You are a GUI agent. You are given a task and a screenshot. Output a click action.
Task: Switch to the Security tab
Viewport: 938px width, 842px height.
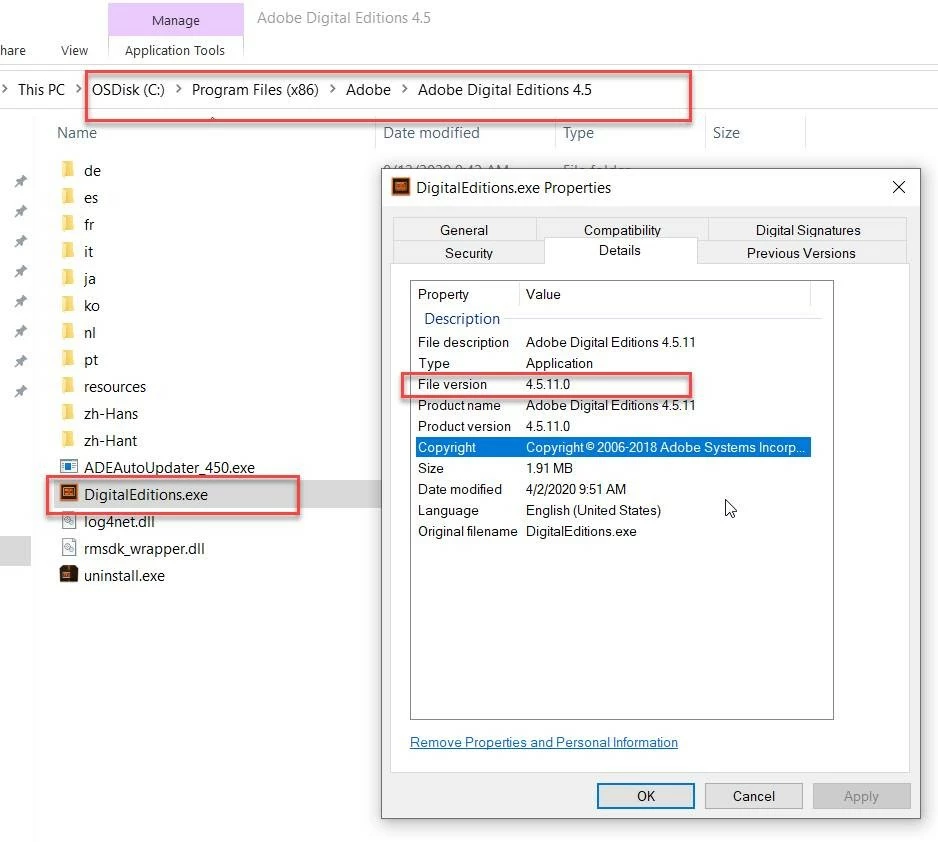469,253
